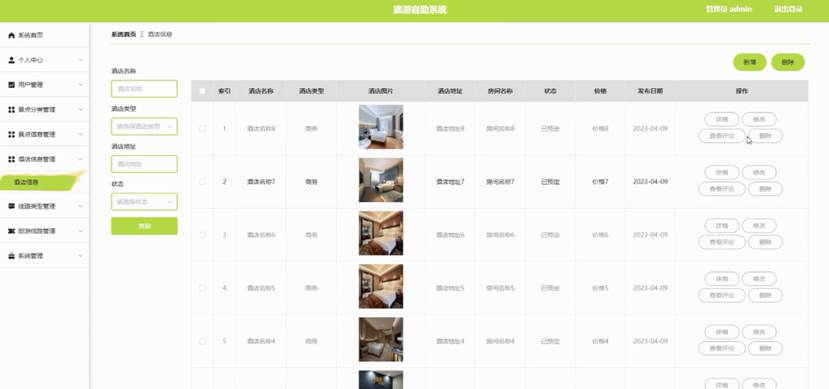829x389 pixels.
Task: Click the grid icon beside 酒店信息管理
Action: point(12,159)
